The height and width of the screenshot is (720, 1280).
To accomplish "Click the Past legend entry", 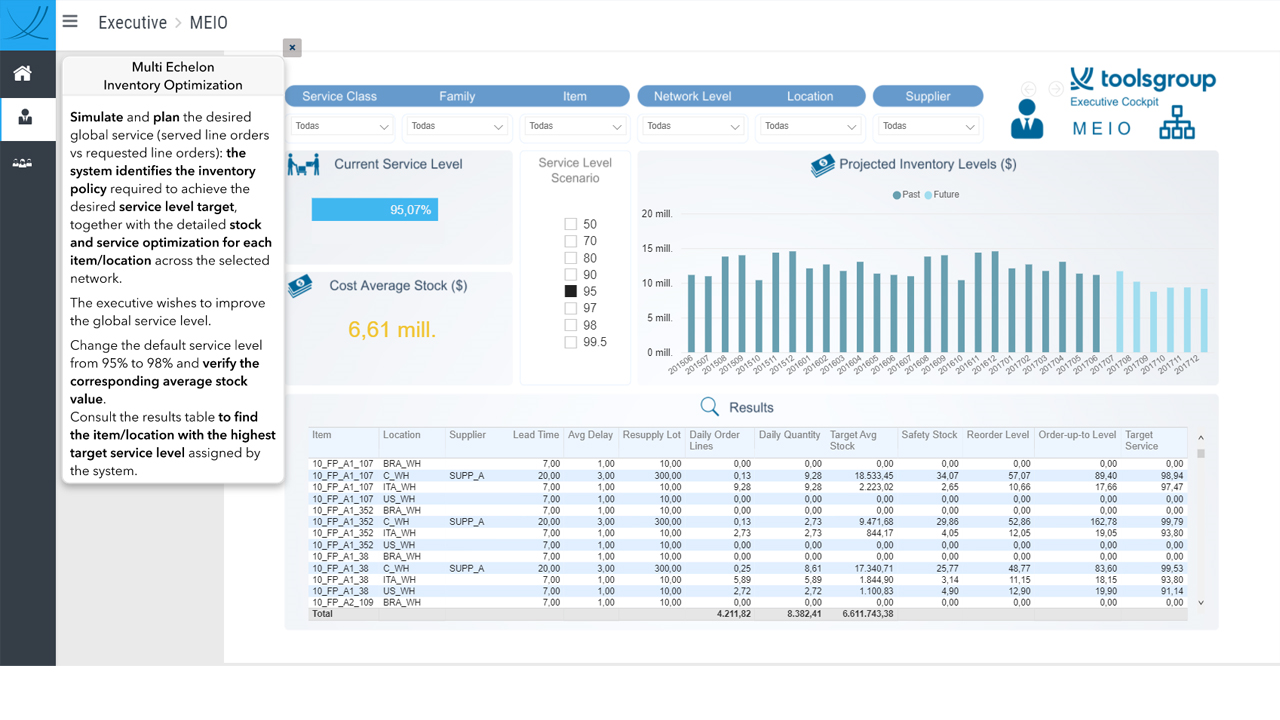I will click(906, 194).
